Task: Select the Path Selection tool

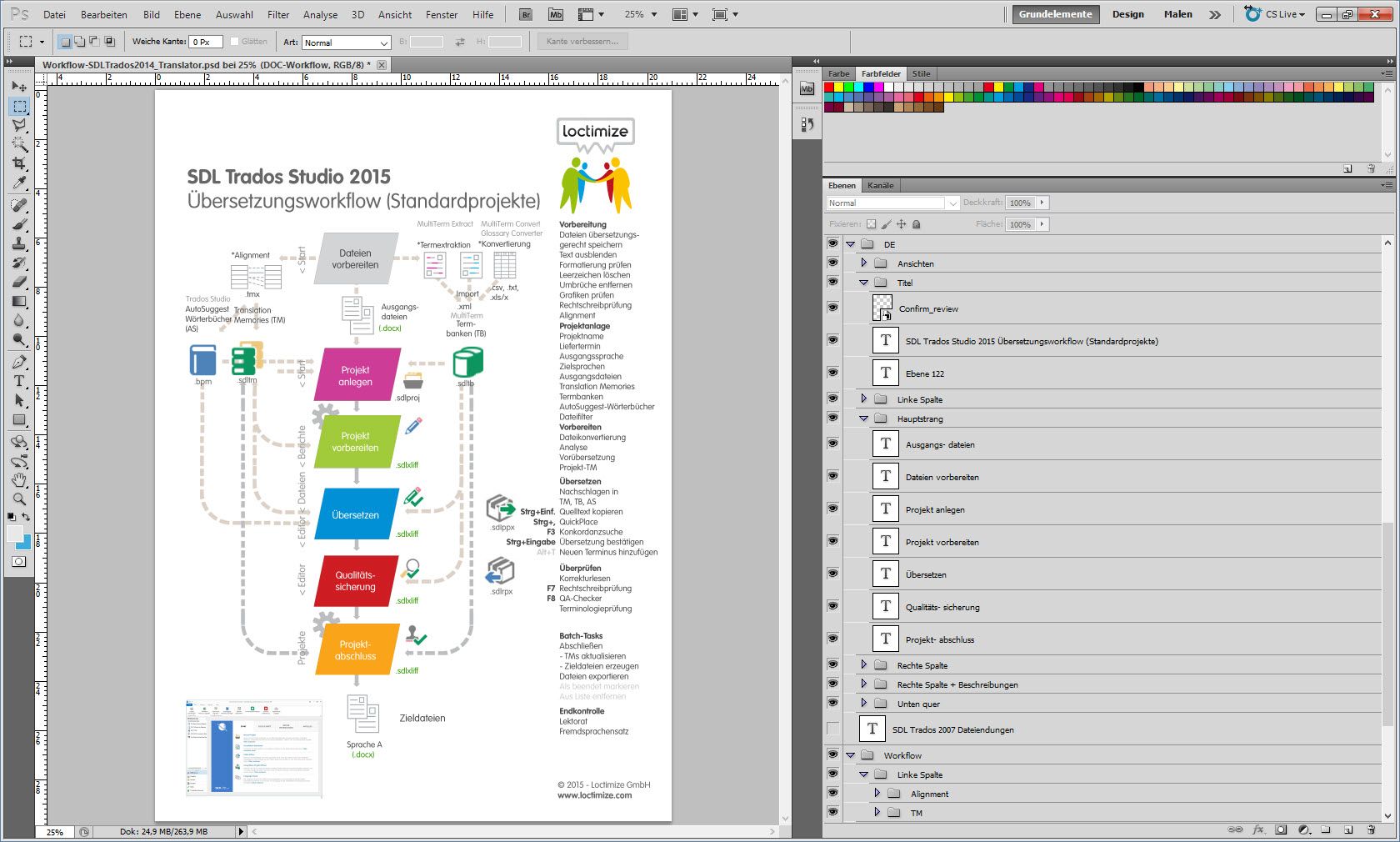Action: pos(19,400)
